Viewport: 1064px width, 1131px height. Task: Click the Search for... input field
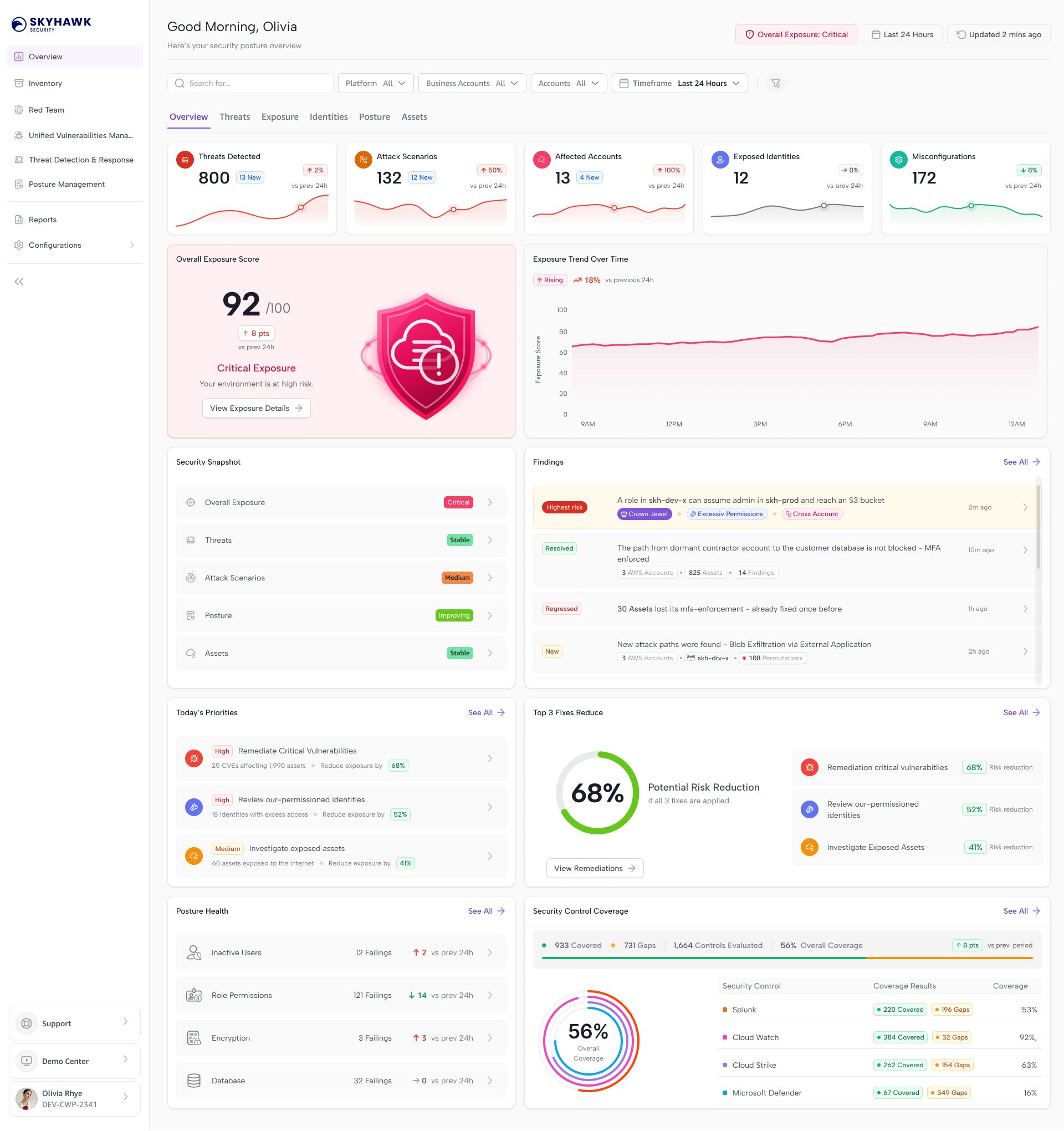point(250,83)
